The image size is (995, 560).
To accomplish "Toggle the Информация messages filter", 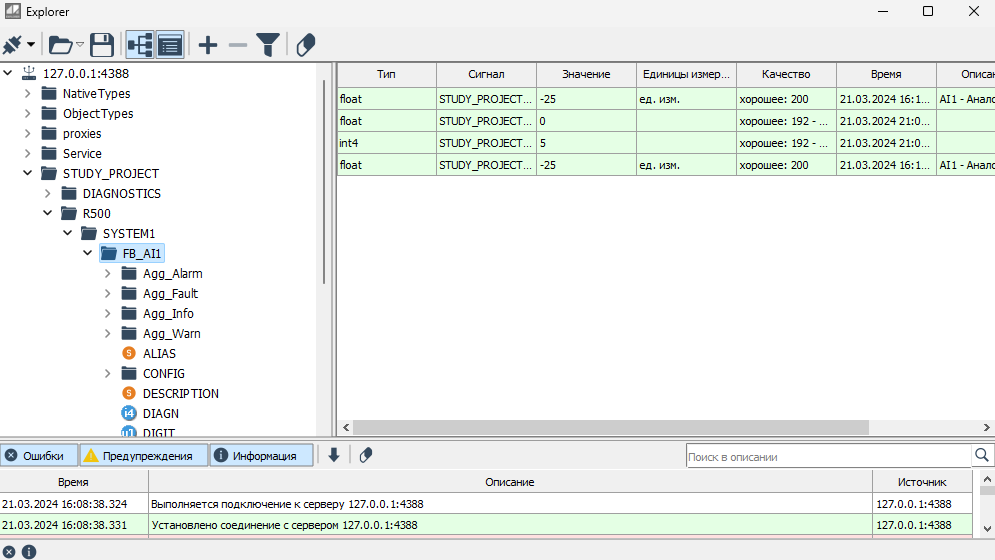I will [261, 456].
